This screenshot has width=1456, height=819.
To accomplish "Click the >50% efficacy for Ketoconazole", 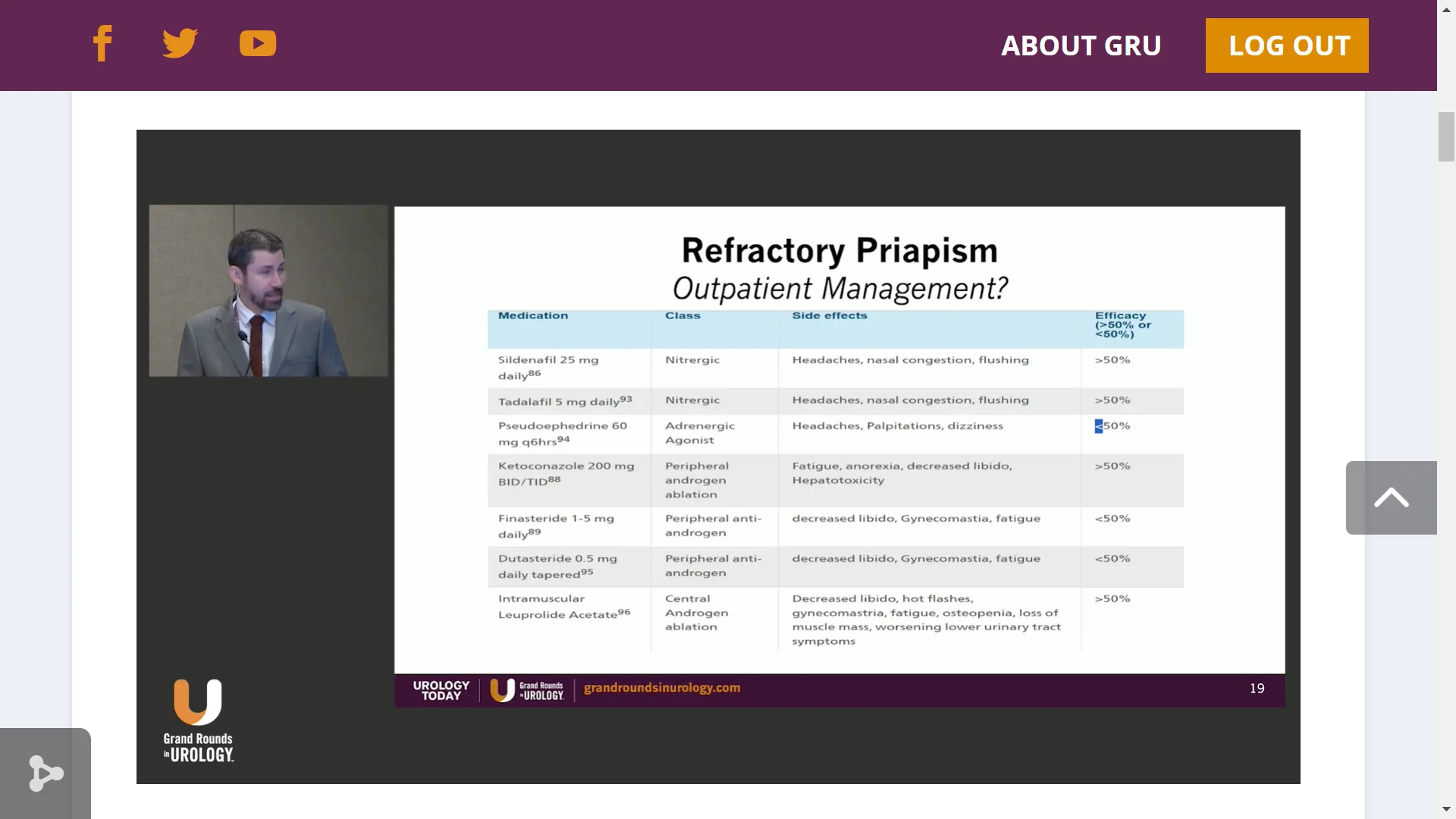I will [1112, 466].
